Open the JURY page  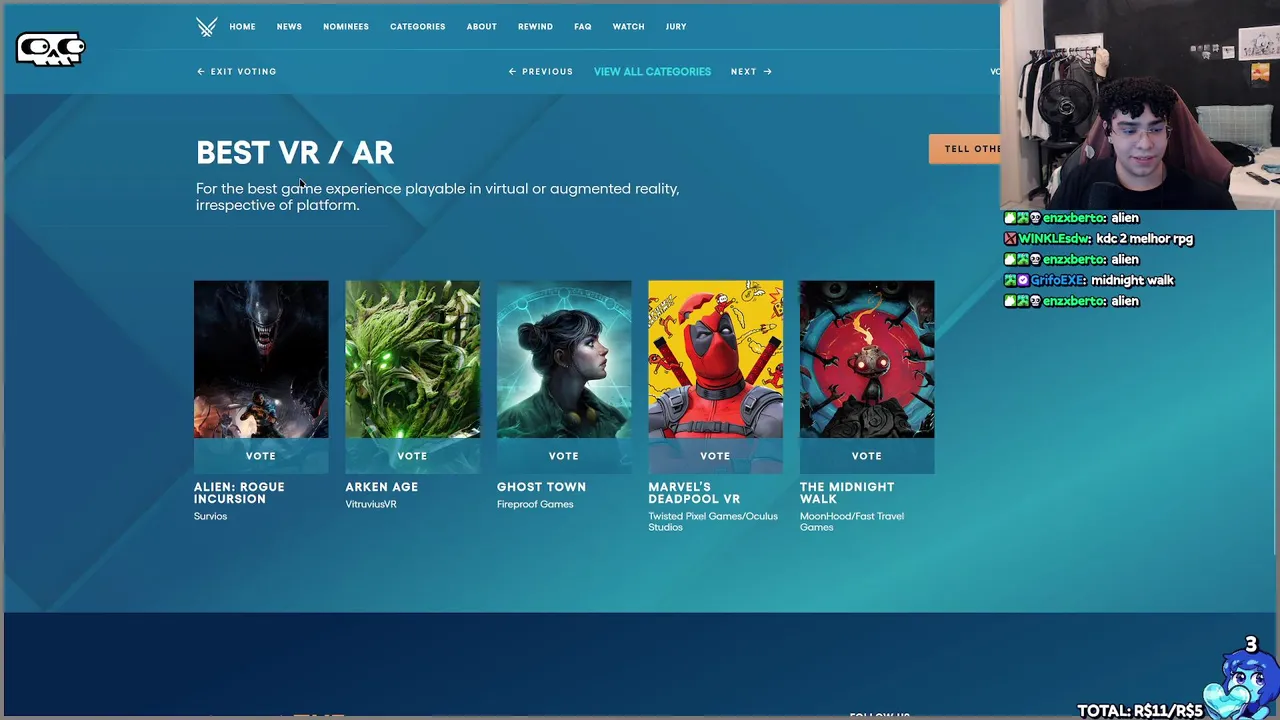676,27
